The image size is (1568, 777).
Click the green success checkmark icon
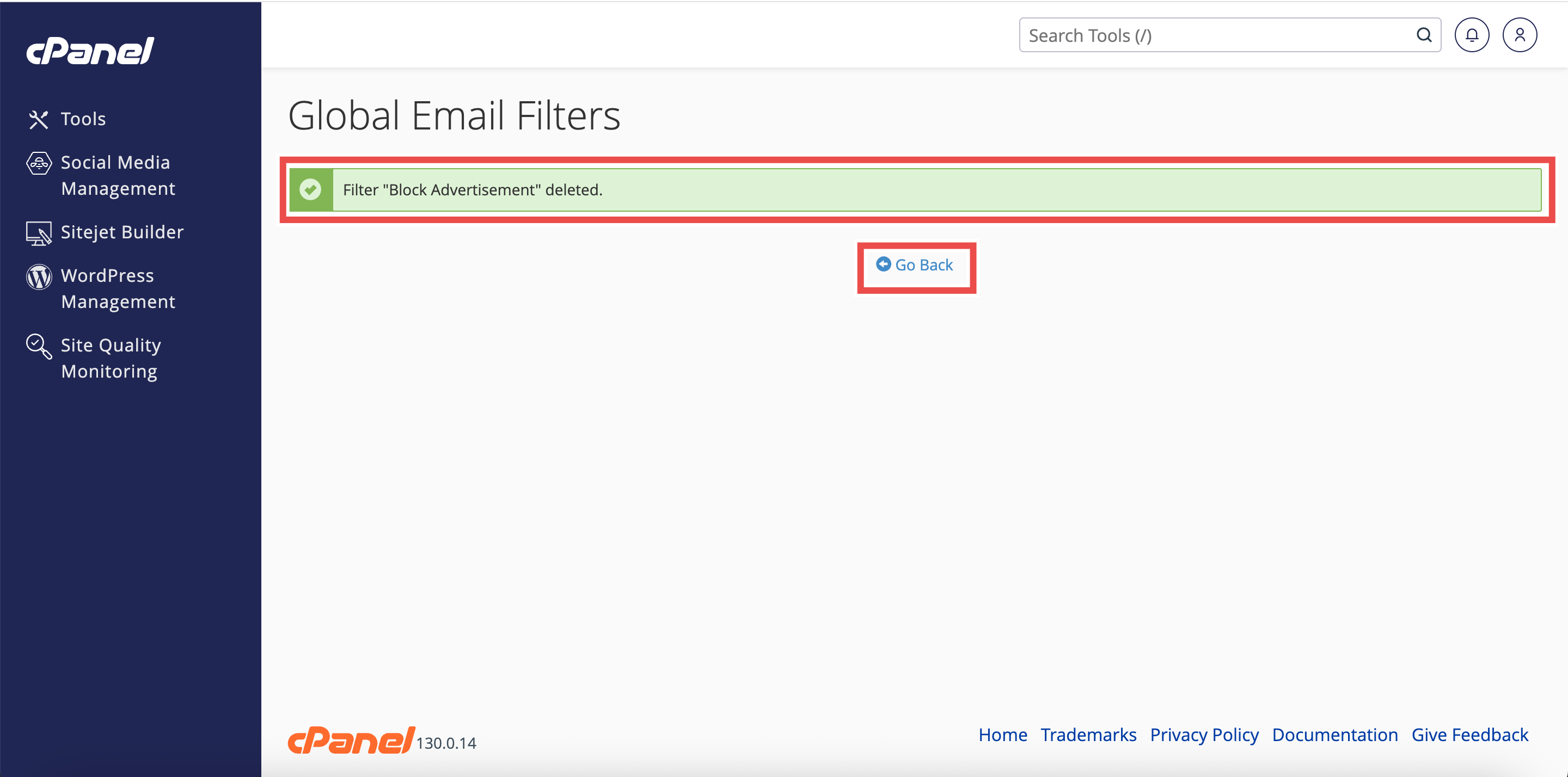point(310,190)
